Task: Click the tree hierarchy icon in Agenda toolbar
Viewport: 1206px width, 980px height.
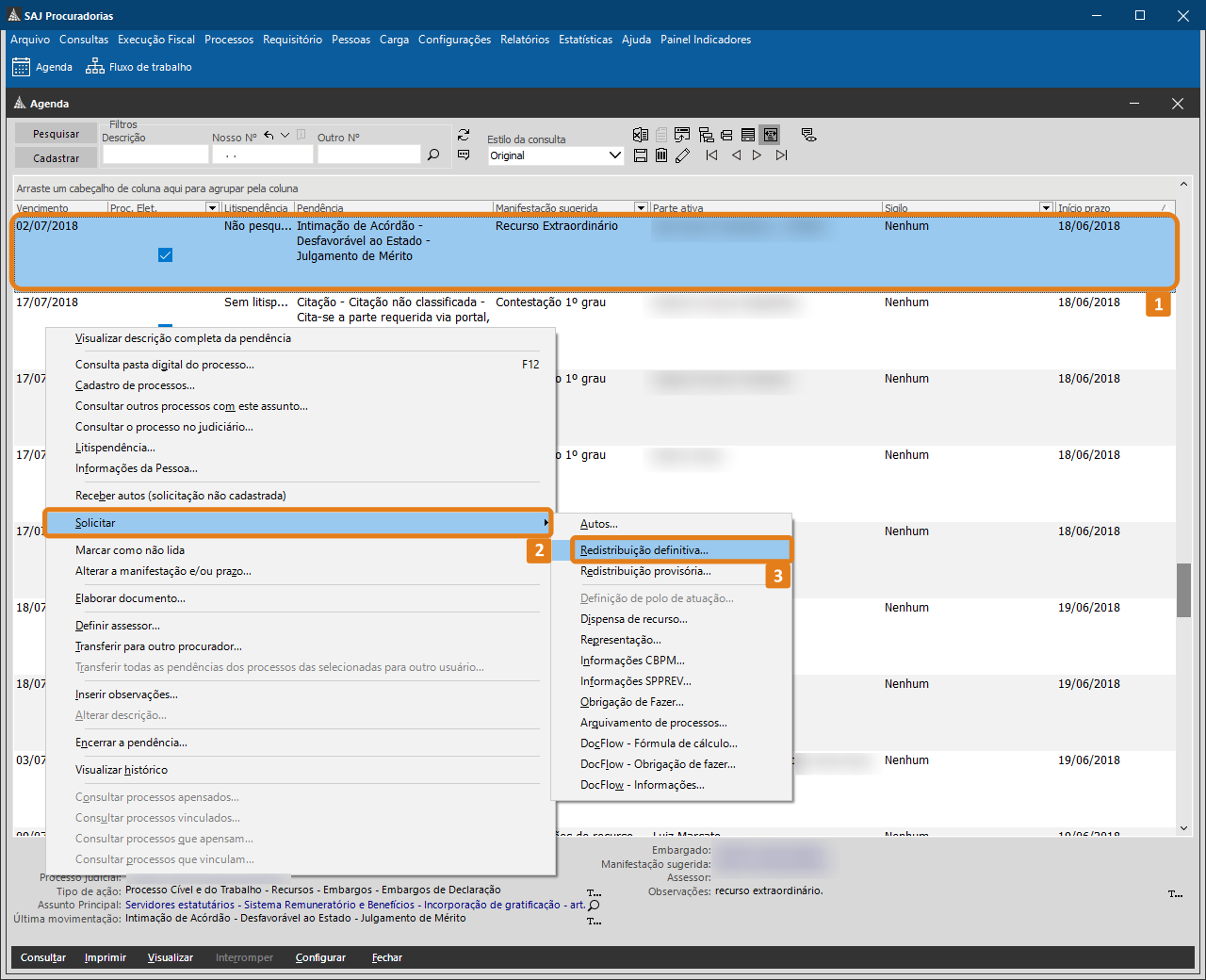Action: [x=706, y=135]
